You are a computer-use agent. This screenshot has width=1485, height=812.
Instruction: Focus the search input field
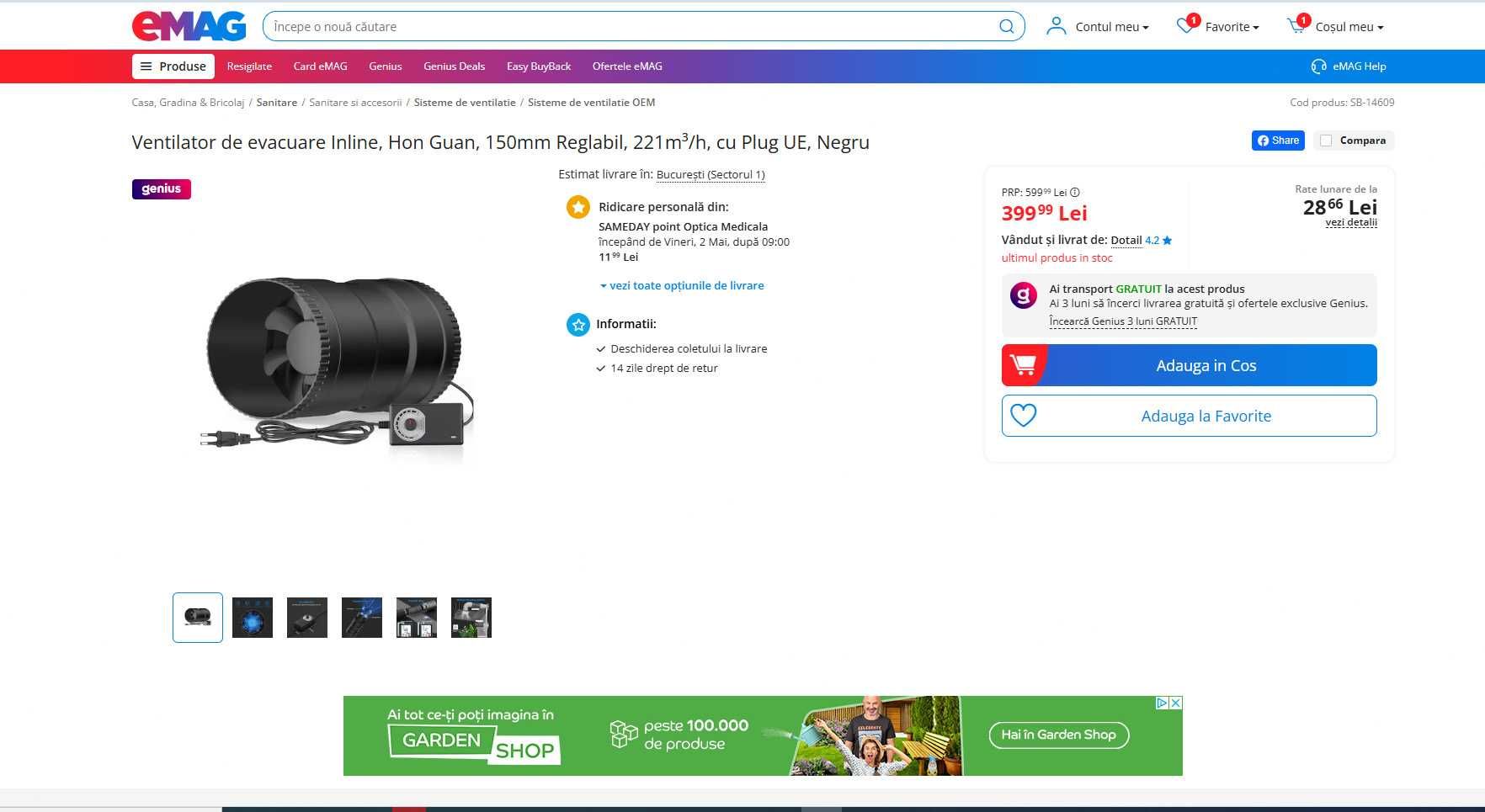coord(631,27)
